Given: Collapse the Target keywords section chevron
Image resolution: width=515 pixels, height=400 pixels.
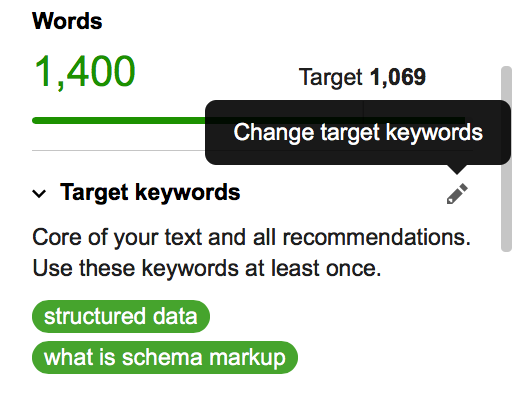Looking at the screenshot, I should pos(39,193).
